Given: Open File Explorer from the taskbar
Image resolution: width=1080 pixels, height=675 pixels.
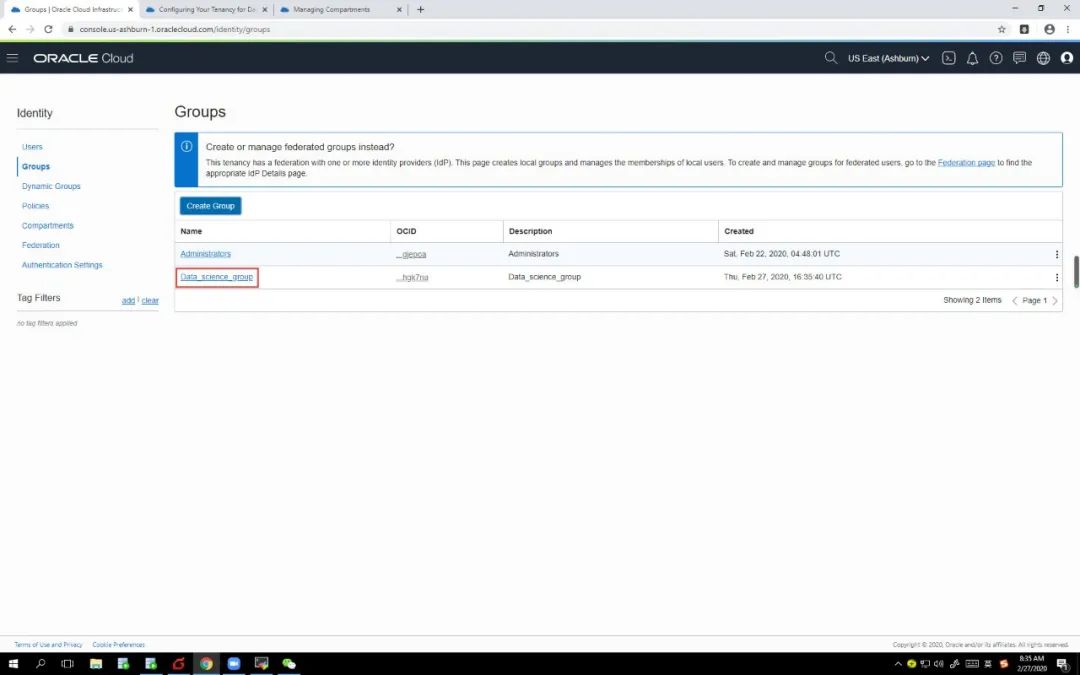Looking at the screenshot, I should [x=95, y=664].
